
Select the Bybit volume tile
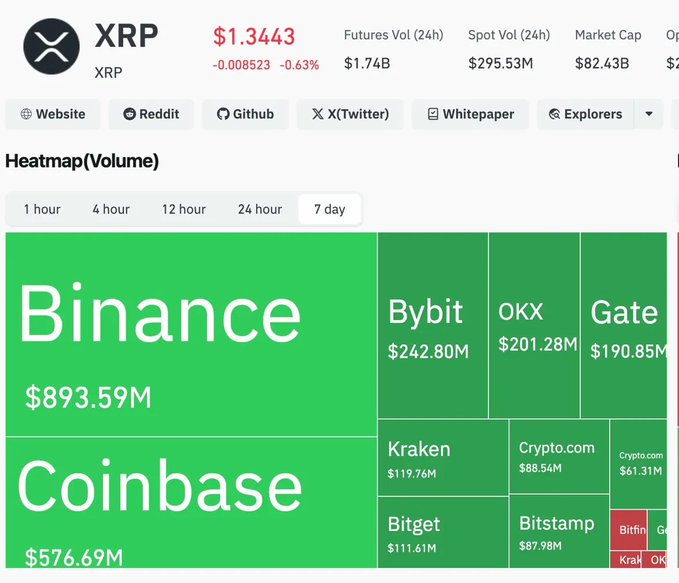[x=432, y=325]
